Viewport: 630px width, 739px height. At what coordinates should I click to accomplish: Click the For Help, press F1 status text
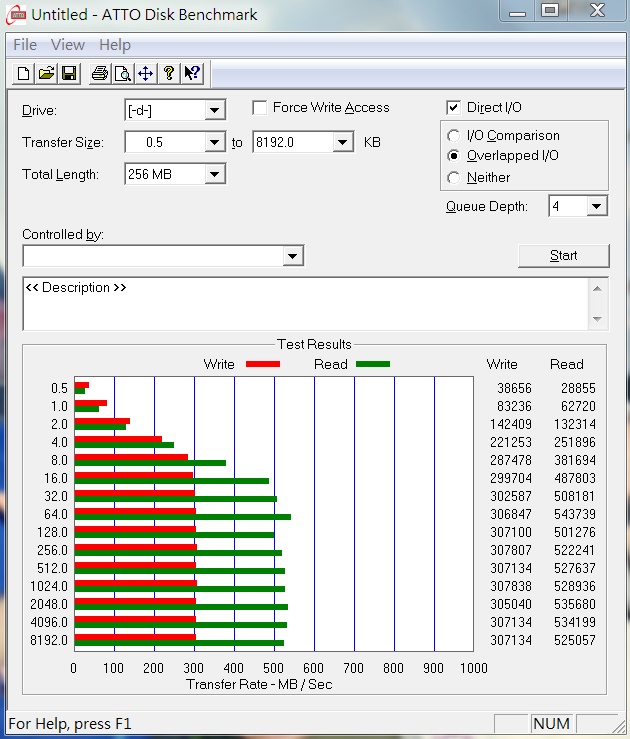[x=70, y=723]
